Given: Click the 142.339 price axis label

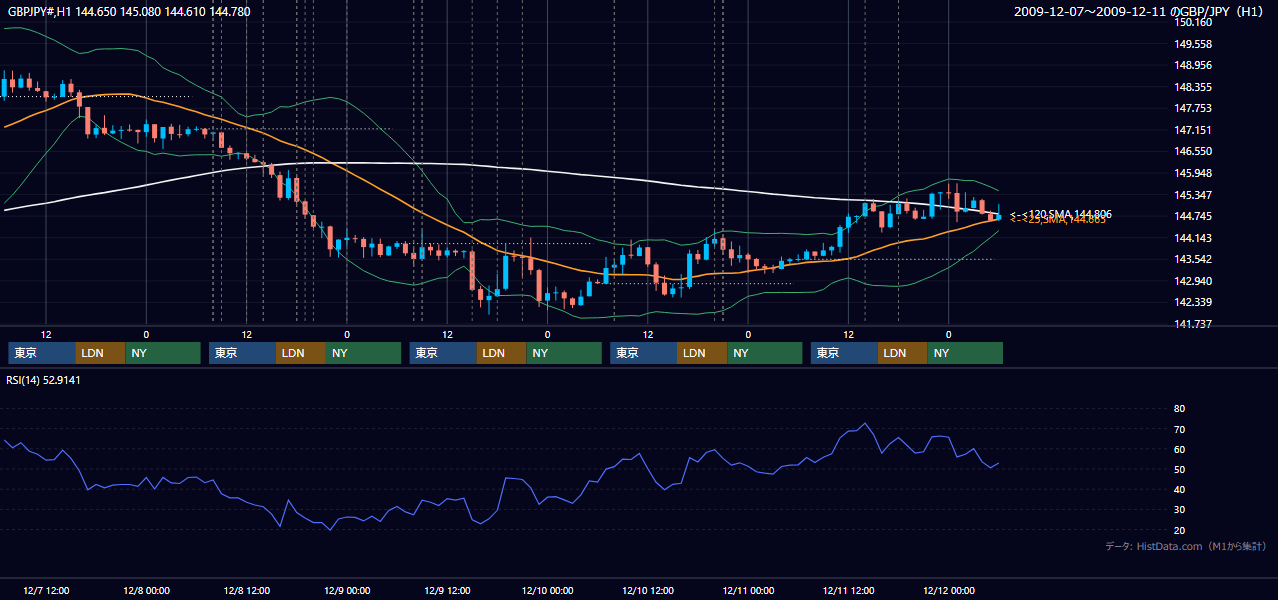Looking at the screenshot, I should pyautogui.click(x=1193, y=302).
